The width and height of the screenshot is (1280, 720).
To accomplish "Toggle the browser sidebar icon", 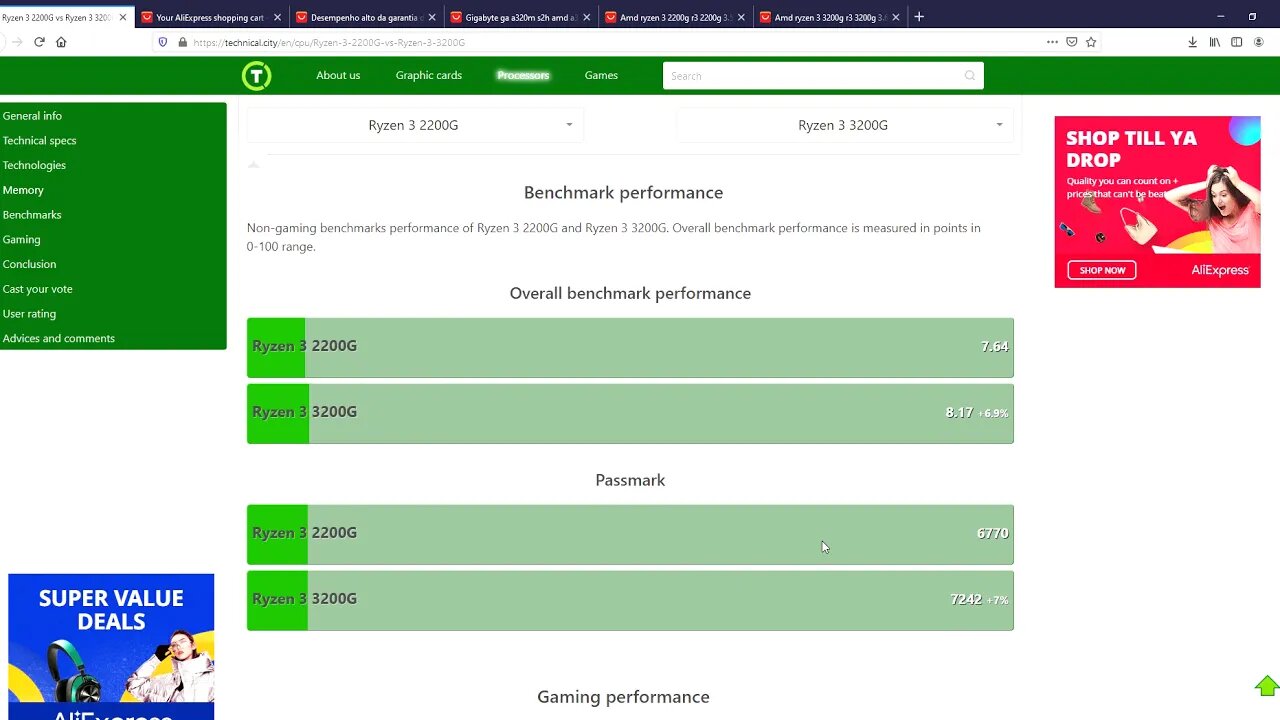I will (1237, 42).
